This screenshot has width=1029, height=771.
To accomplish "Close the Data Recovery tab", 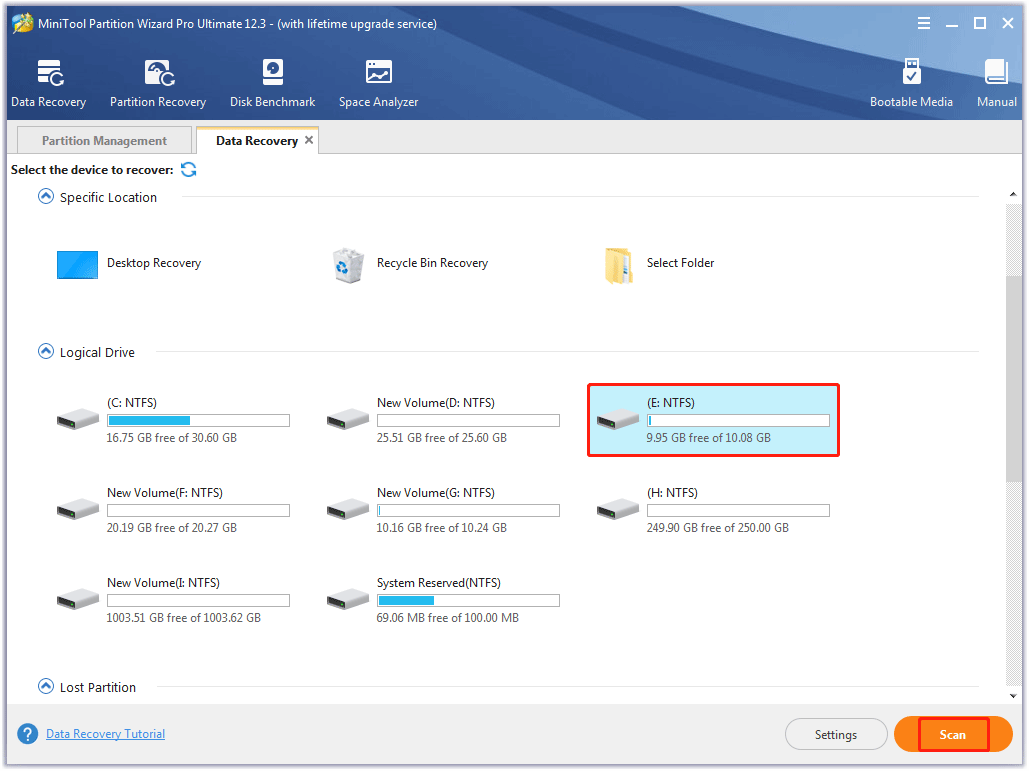I will point(308,140).
